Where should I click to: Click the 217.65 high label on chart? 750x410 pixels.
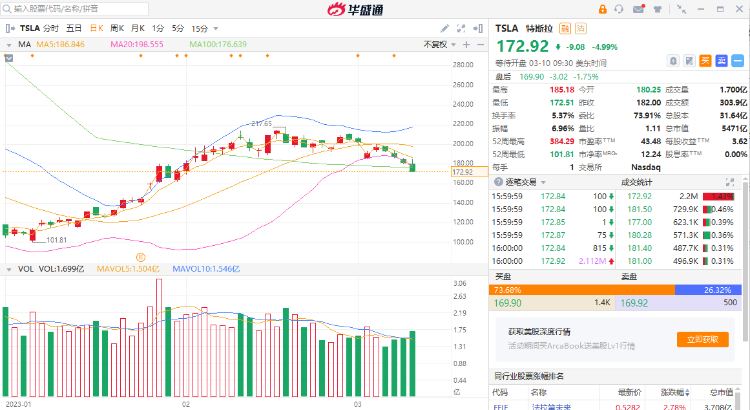(262, 123)
